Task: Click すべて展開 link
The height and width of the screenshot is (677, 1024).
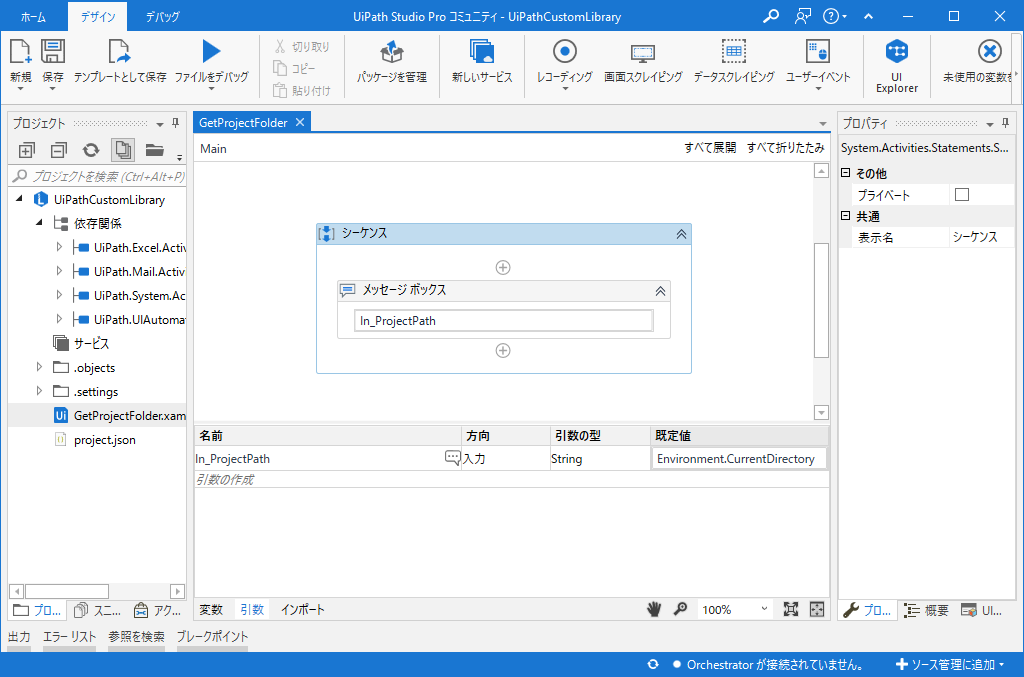Action: point(710,148)
